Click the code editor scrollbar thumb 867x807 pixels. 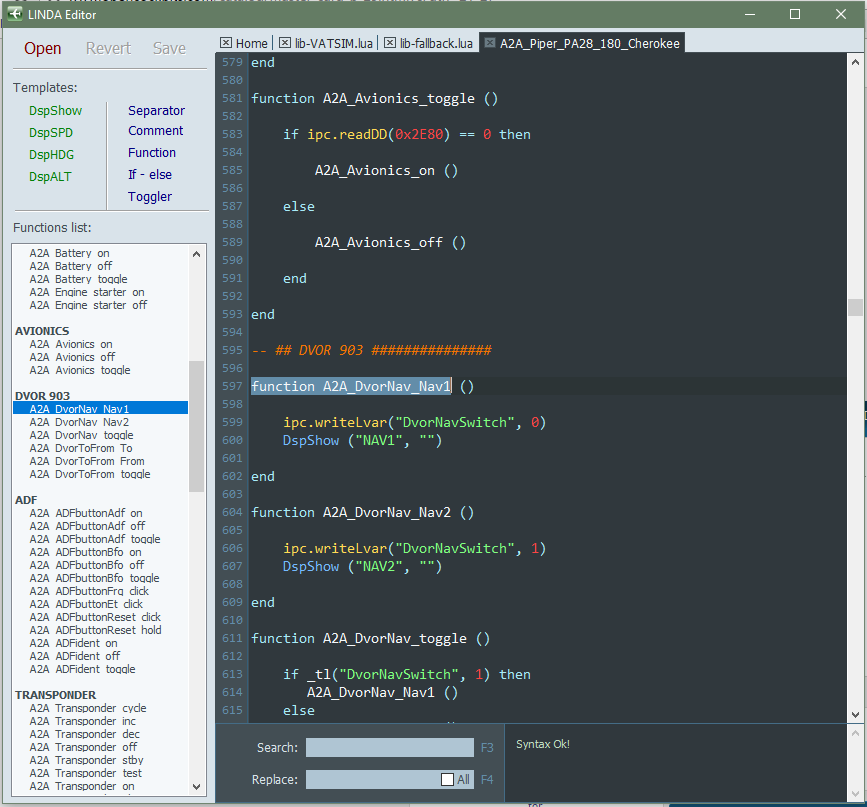click(x=855, y=307)
